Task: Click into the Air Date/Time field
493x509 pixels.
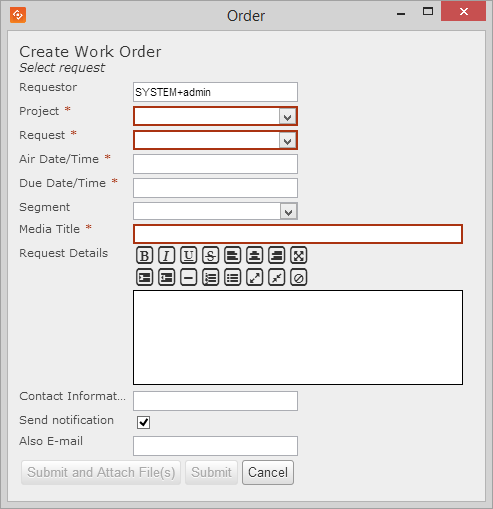Action: tap(215, 164)
